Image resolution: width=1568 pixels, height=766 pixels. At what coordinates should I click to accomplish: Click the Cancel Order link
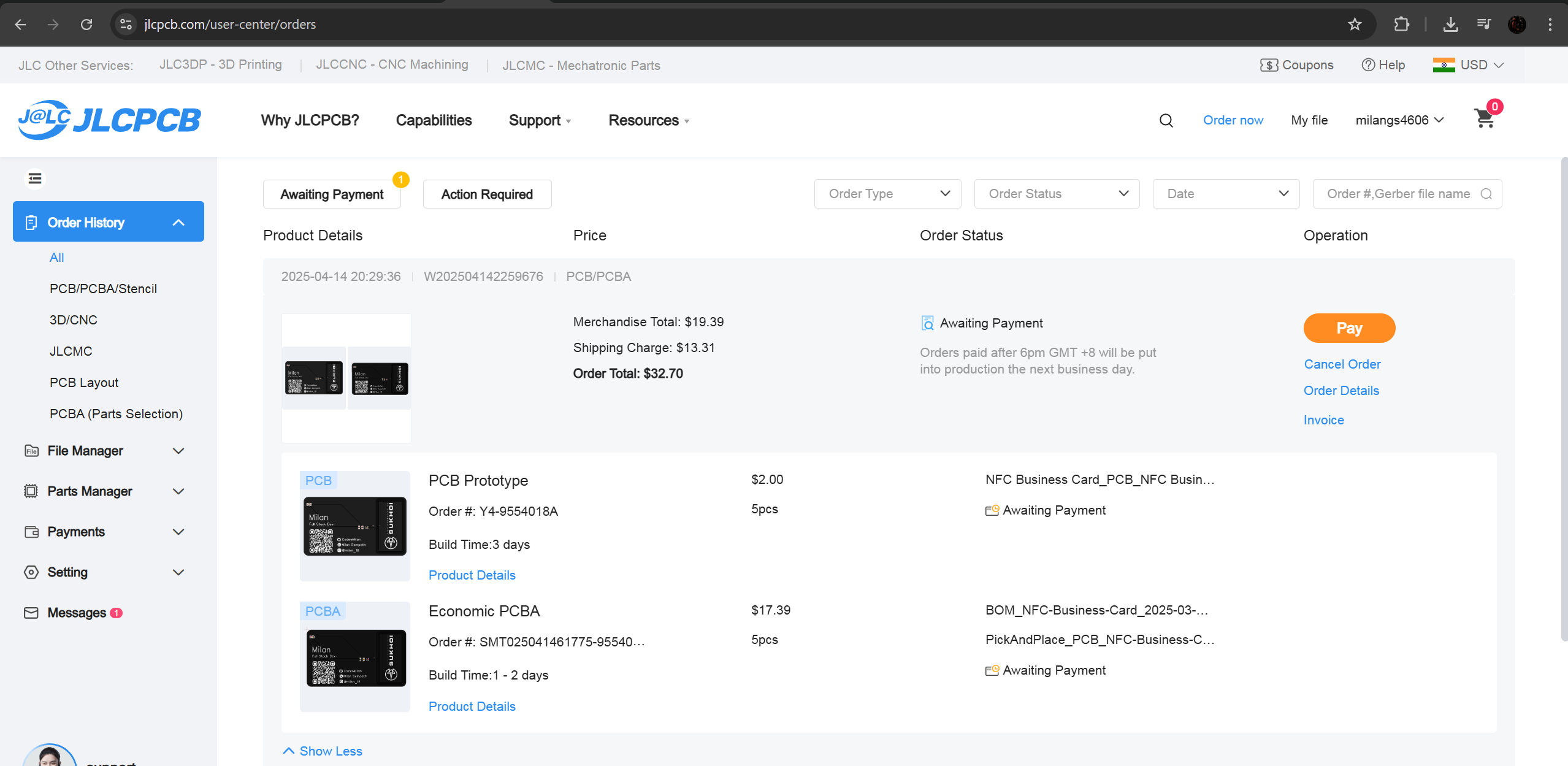tap(1342, 364)
